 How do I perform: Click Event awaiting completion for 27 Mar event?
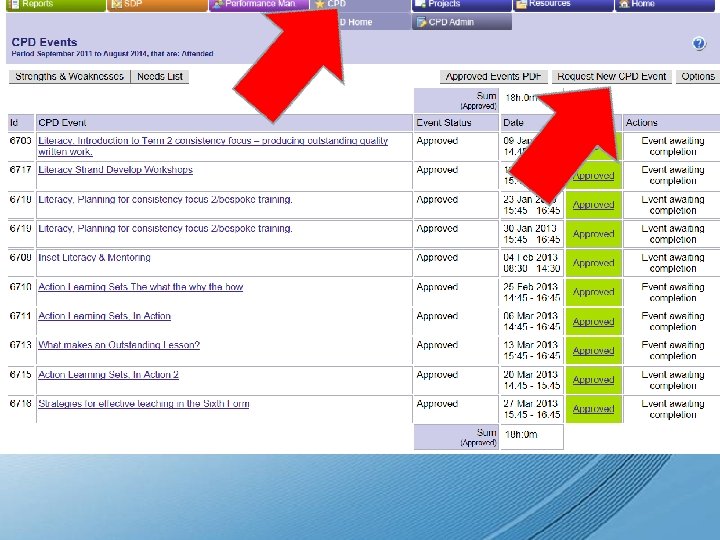(673, 409)
